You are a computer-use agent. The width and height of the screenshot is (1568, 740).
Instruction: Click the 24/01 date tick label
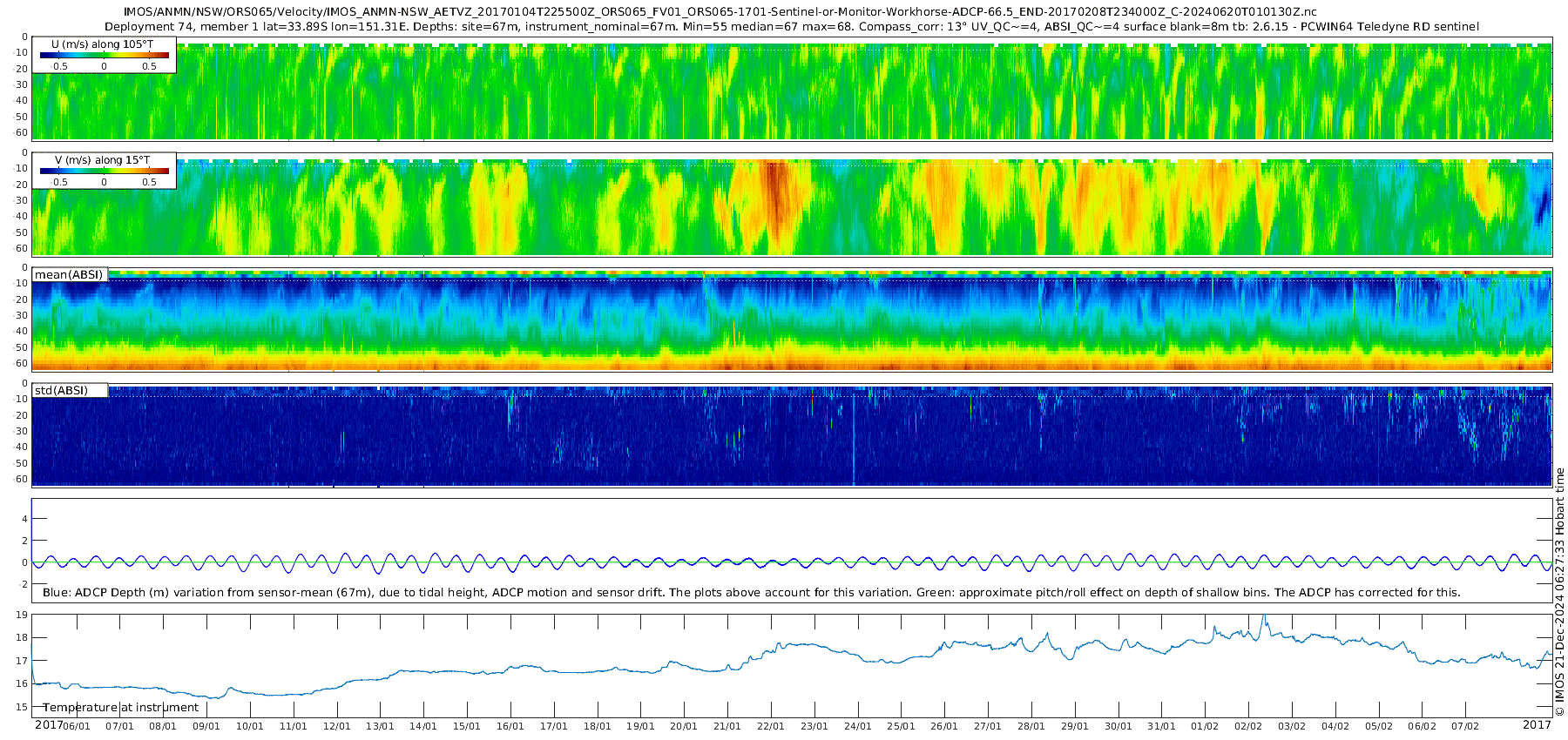[858, 727]
